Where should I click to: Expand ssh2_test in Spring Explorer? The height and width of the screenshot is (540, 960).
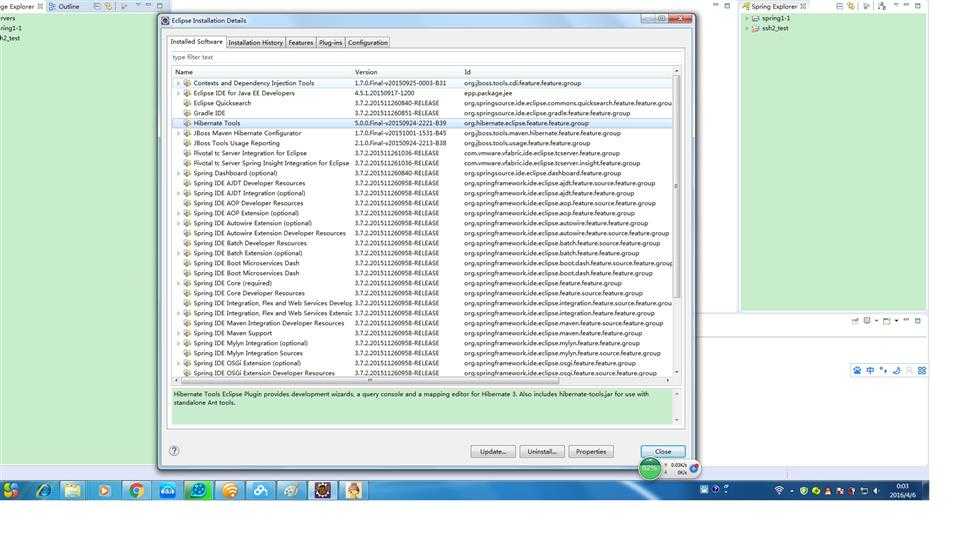(x=747, y=28)
